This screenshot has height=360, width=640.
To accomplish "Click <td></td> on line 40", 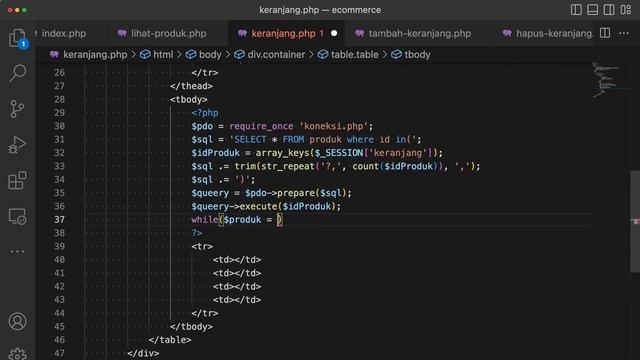I will (237, 260).
